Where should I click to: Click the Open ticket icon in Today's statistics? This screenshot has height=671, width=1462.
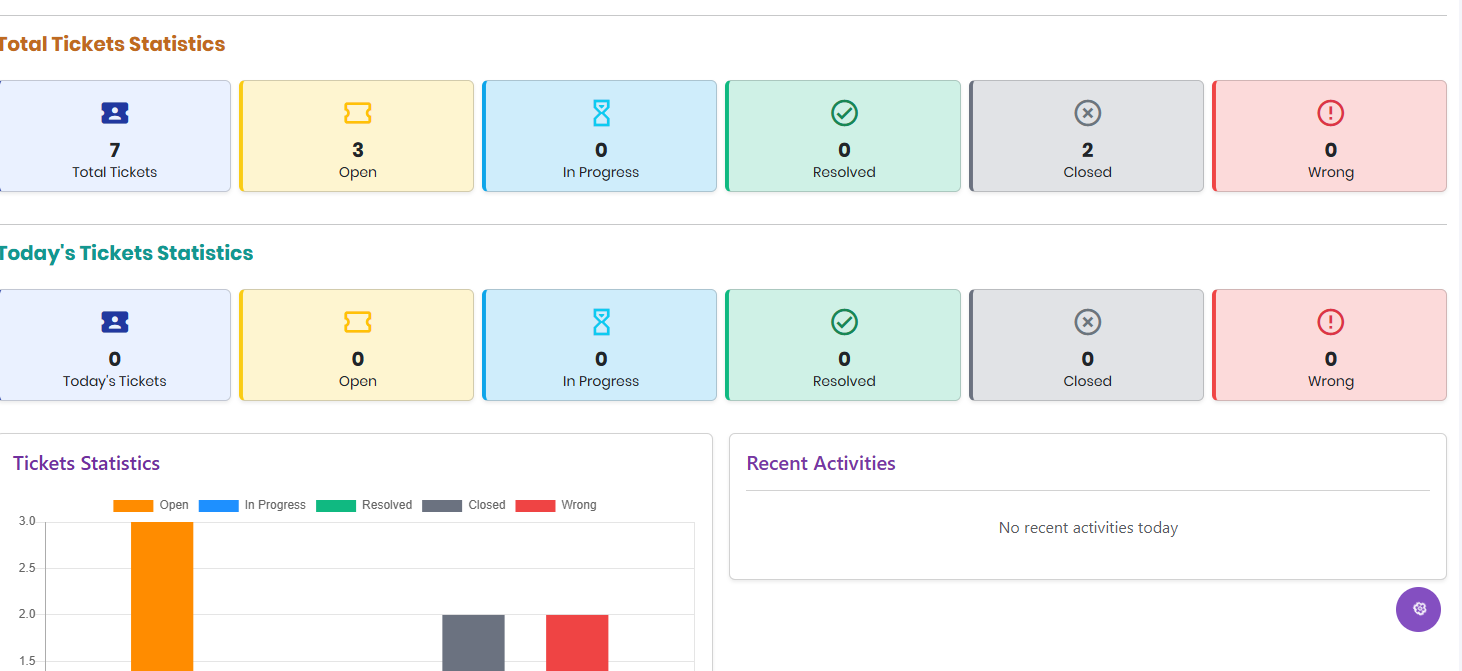pos(358,322)
